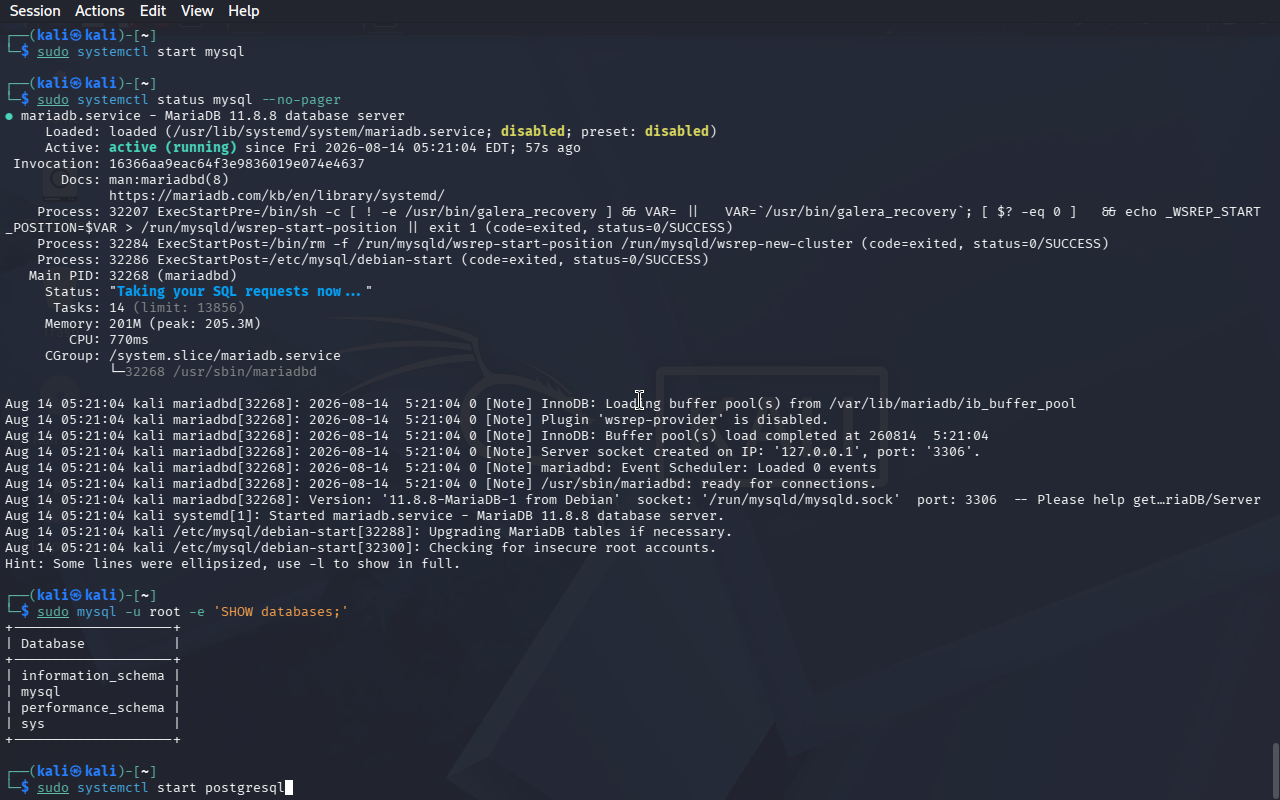The width and height of the screenshot is (1280, 800).
Task: Click the 'mysql' row in database table
Action: point(92,692)
